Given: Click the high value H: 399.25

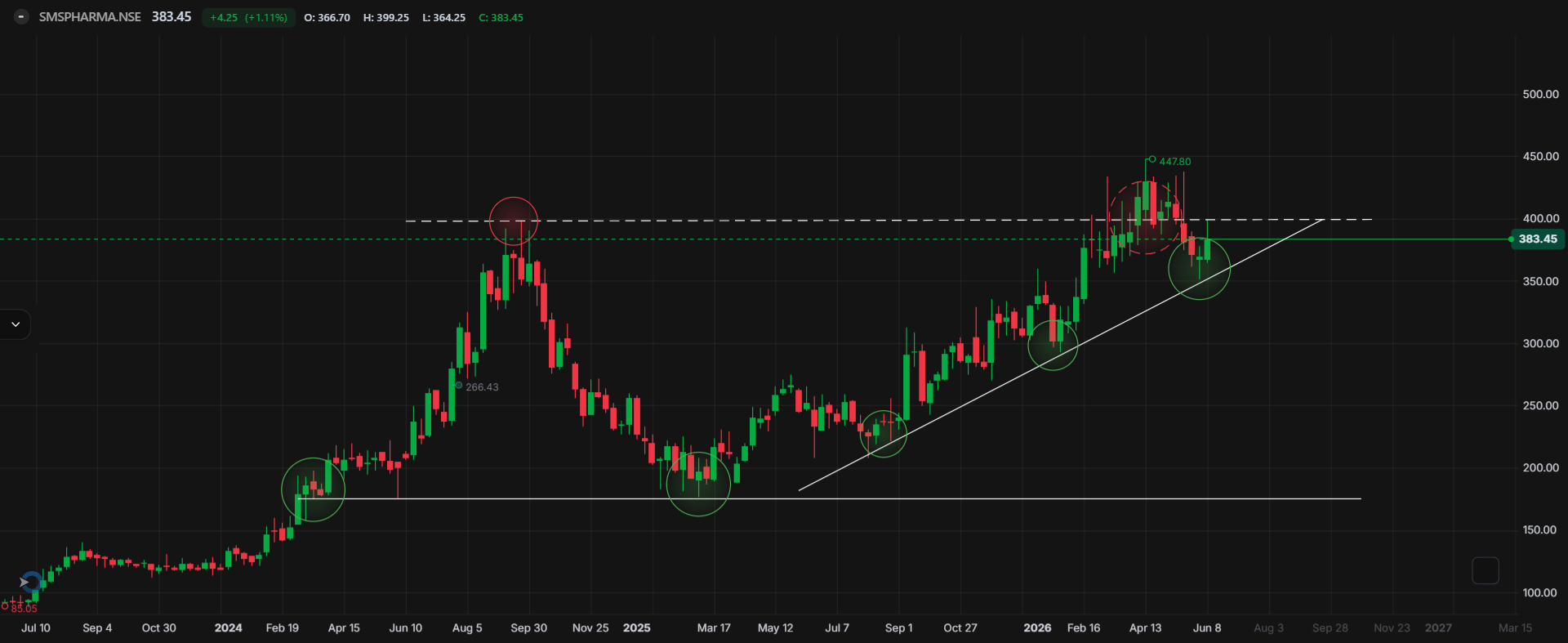Looking at the screenshot, I should click(x=386, y=18).
